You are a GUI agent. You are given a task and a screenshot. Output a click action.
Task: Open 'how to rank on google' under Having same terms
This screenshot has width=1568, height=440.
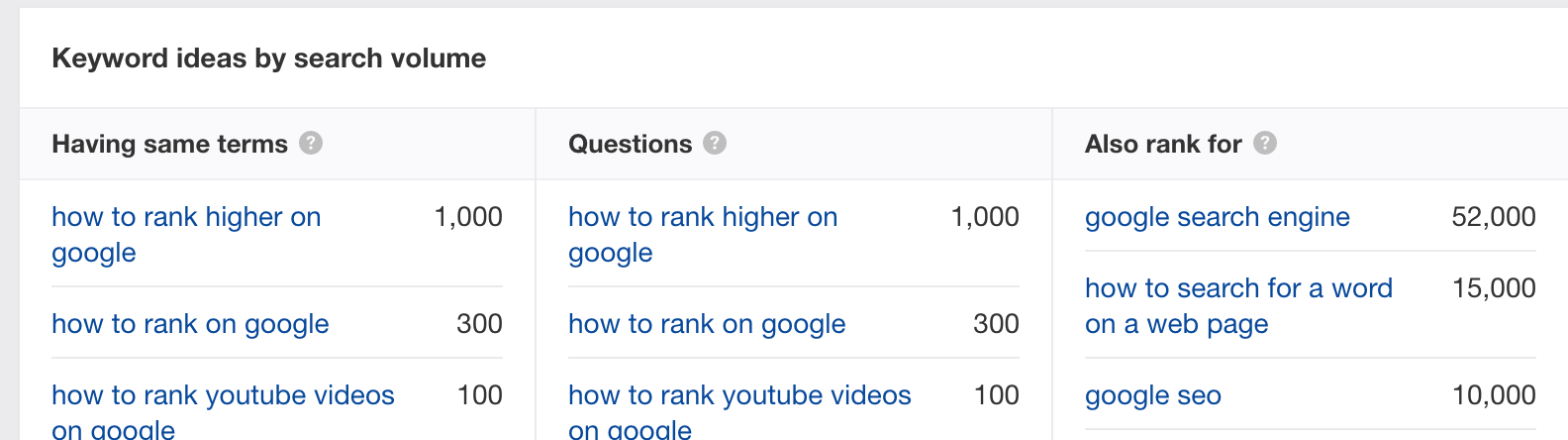tap(190, 324)
